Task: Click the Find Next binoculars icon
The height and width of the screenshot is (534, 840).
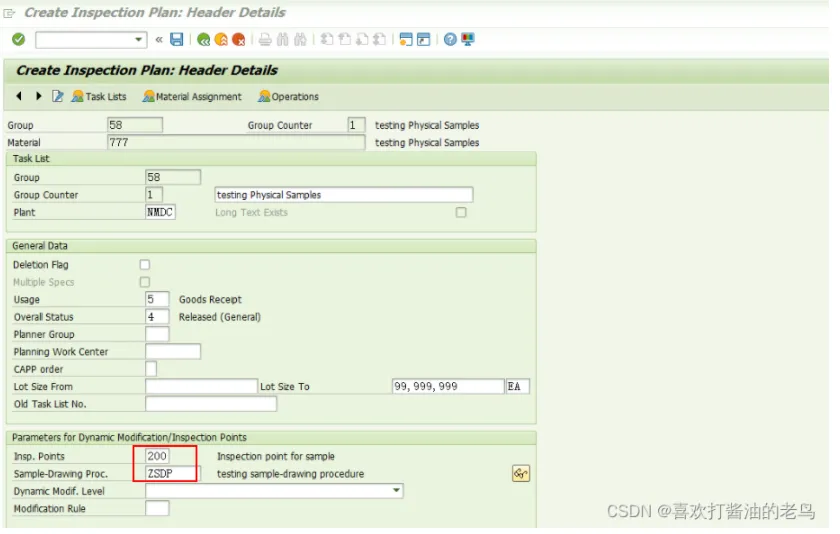Action: coord(301,40)
